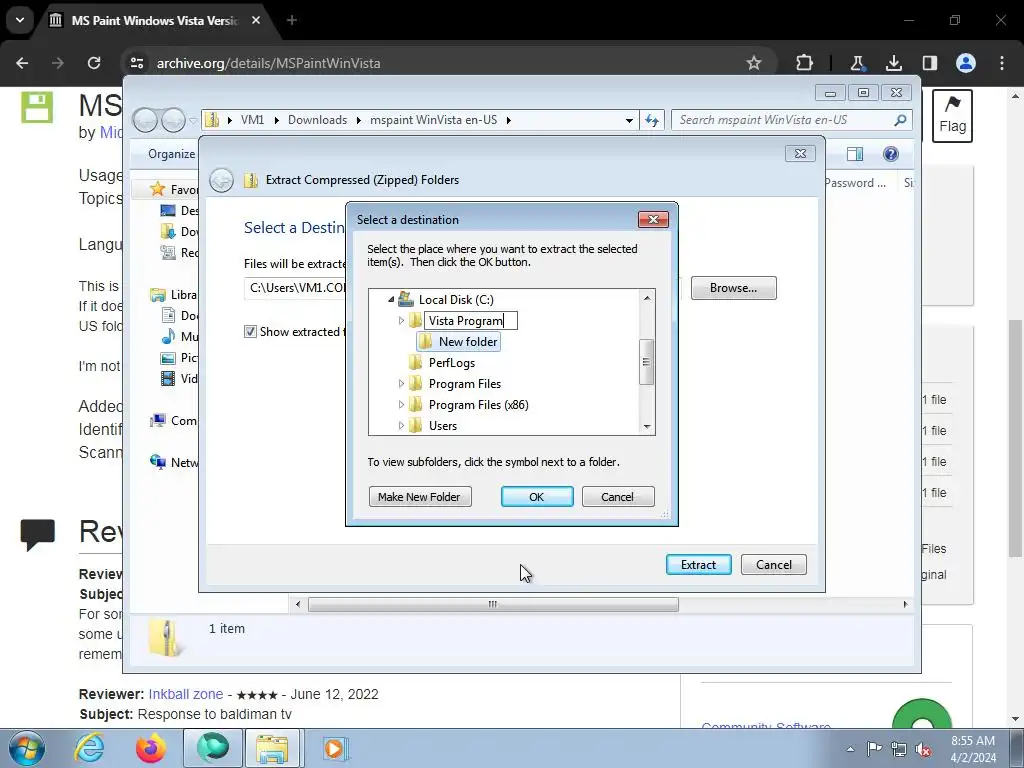Cancel the Select a destination dialog
Image resolution: width=1024 pixels, height=768 pixels.
(617, 497)
